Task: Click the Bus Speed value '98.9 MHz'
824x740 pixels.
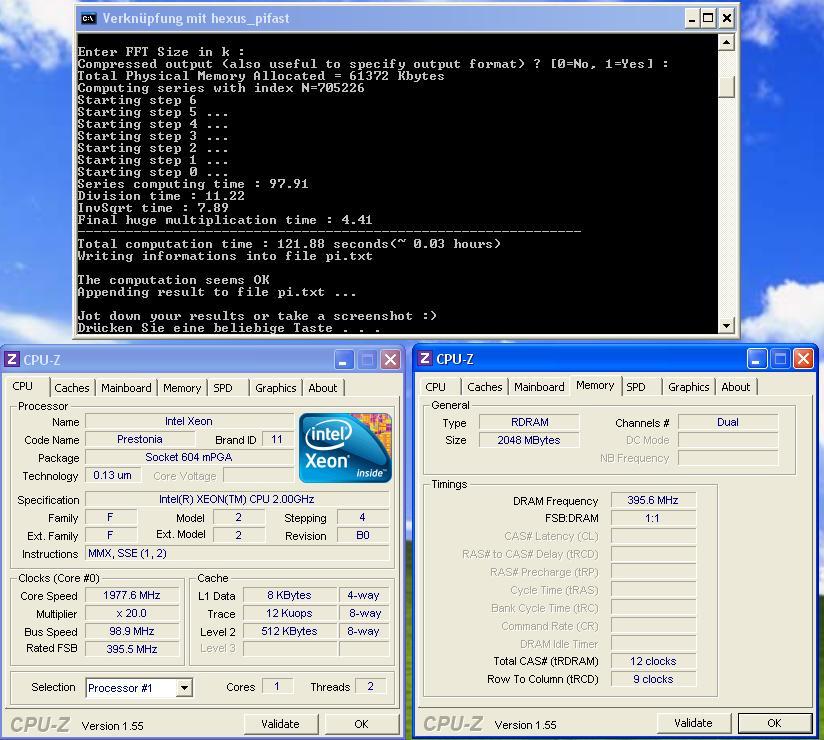Action: pos(132,631)
